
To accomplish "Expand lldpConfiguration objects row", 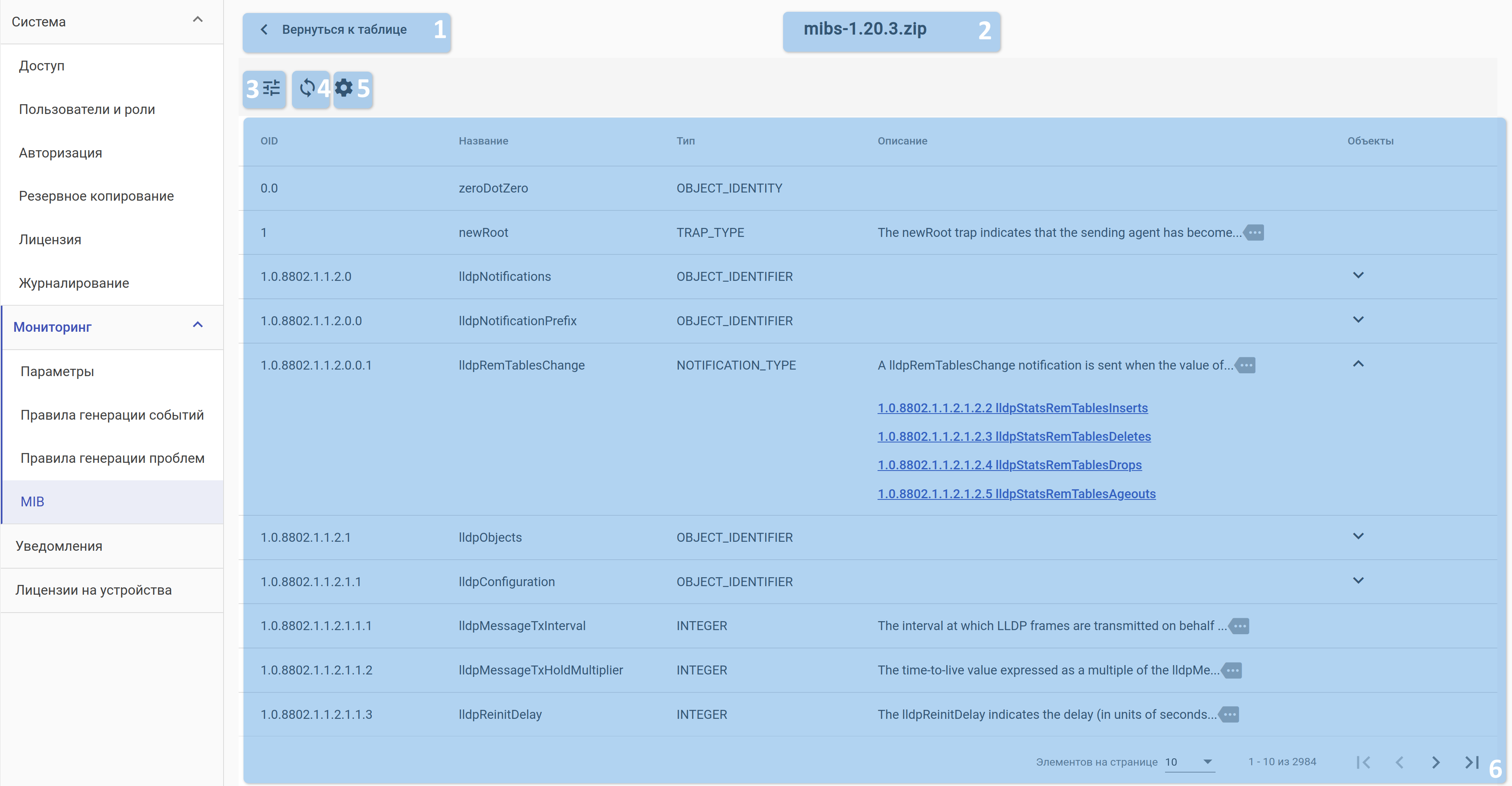I will tap(1358, 581).
